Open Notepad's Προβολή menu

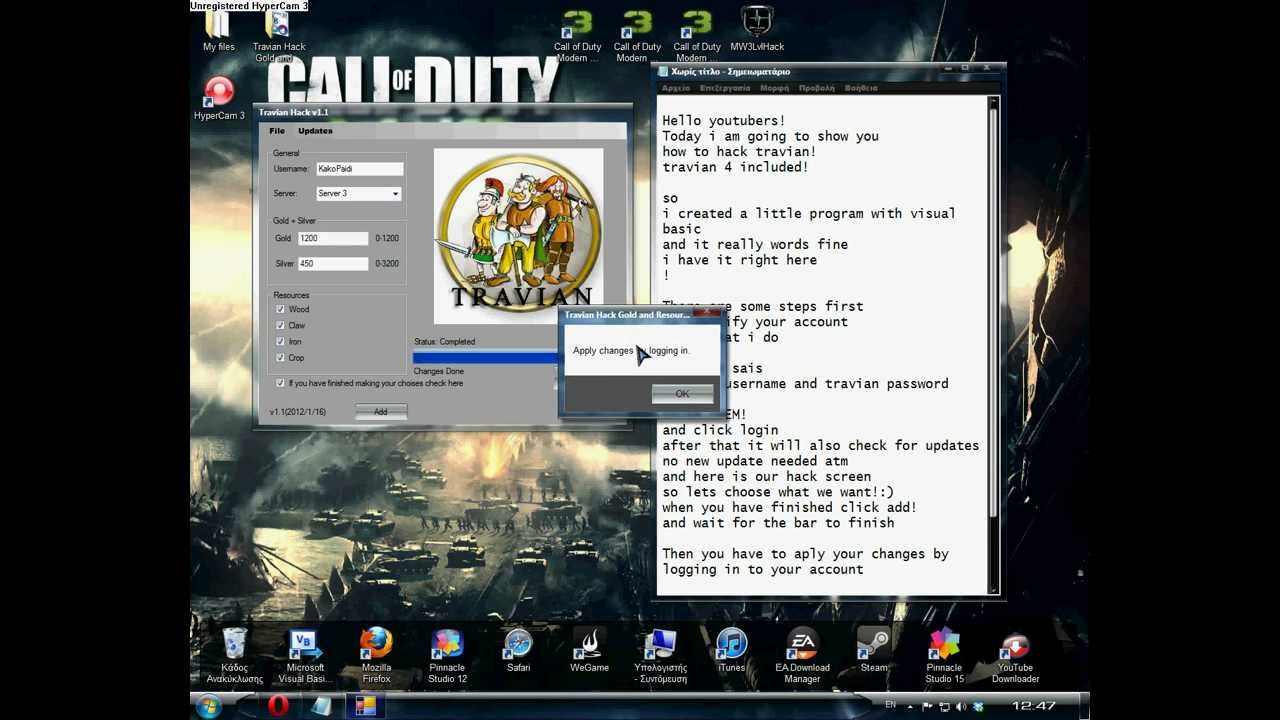pyautogui.click(x=817, y=88)
